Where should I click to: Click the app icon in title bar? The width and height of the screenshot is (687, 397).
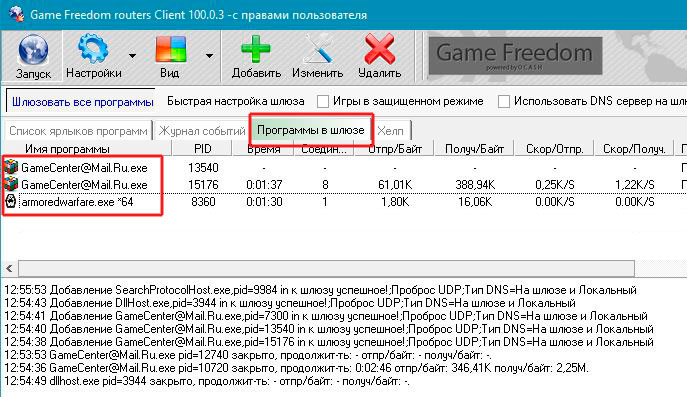(x=17, y=14)
